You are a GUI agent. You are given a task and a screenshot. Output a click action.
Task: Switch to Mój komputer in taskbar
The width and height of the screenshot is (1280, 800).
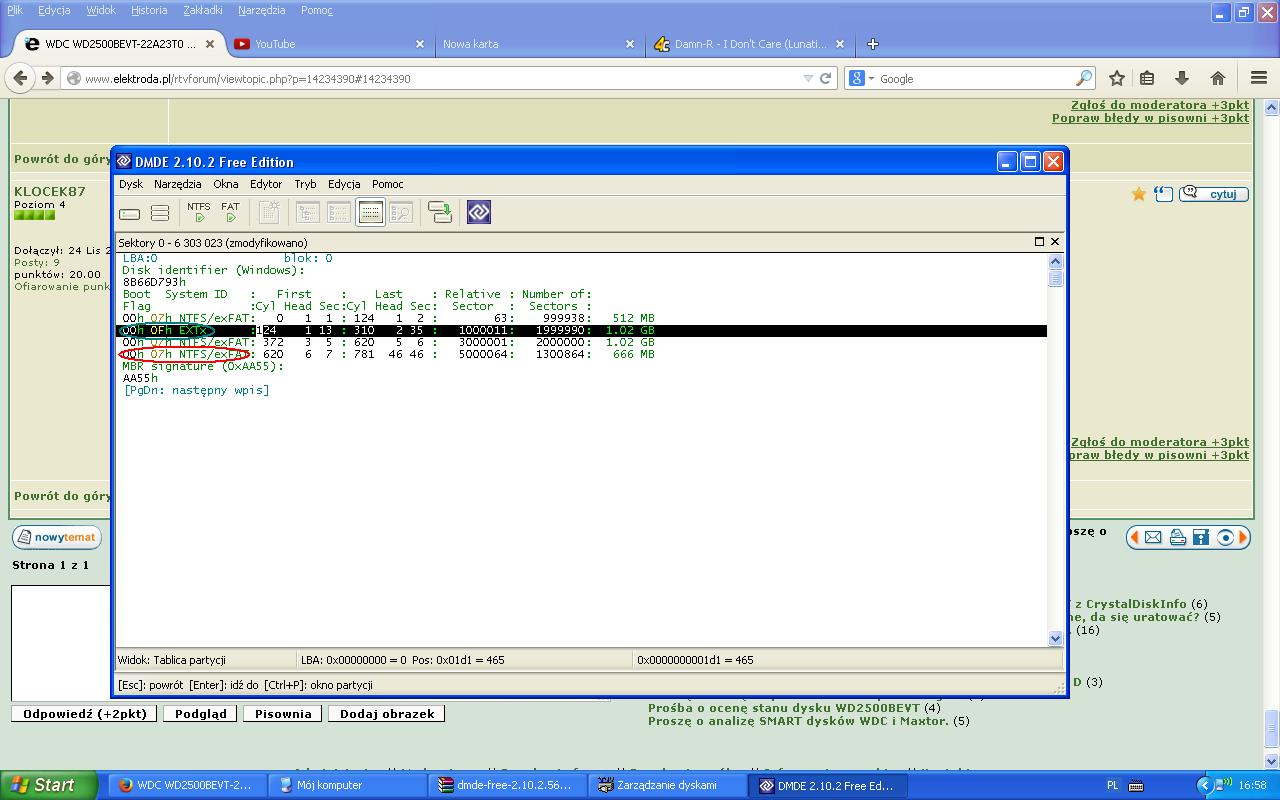click(347, 785)
